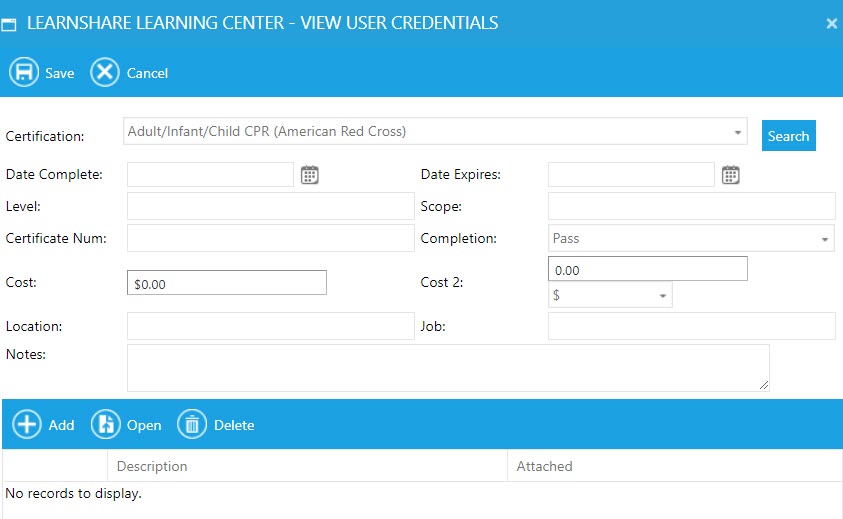Click the window icon in title bar

pyautogui.click(x=9, y=24)
